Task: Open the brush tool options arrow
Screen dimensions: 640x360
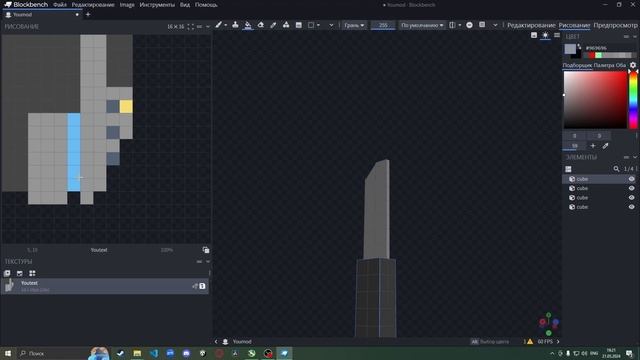Action: [226, 25]
